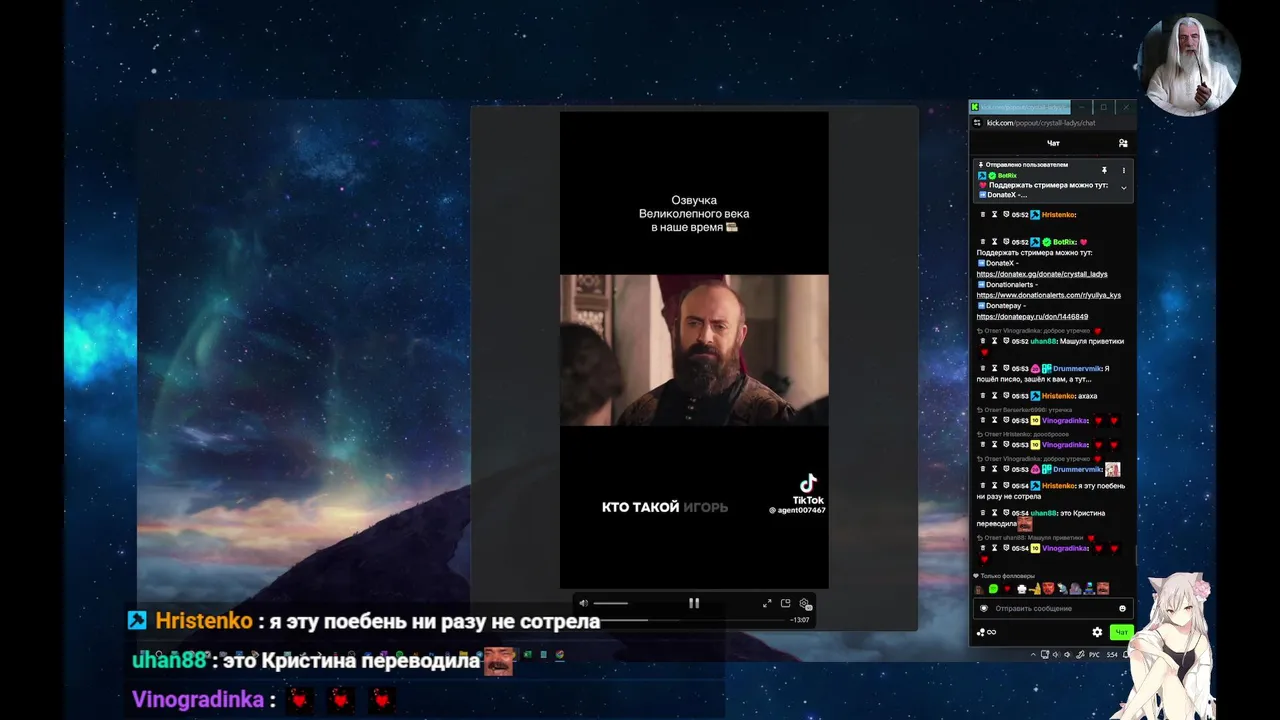Click the -13:07 remaining time label
The height and width of the screenshot is (720, 1280).
tap(800, 620)
